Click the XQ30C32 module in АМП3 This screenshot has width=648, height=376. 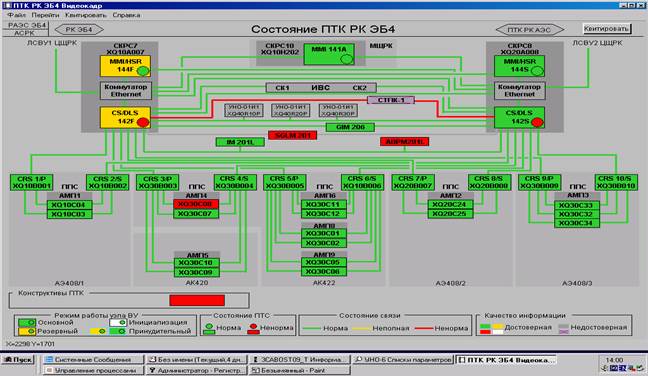577,214
